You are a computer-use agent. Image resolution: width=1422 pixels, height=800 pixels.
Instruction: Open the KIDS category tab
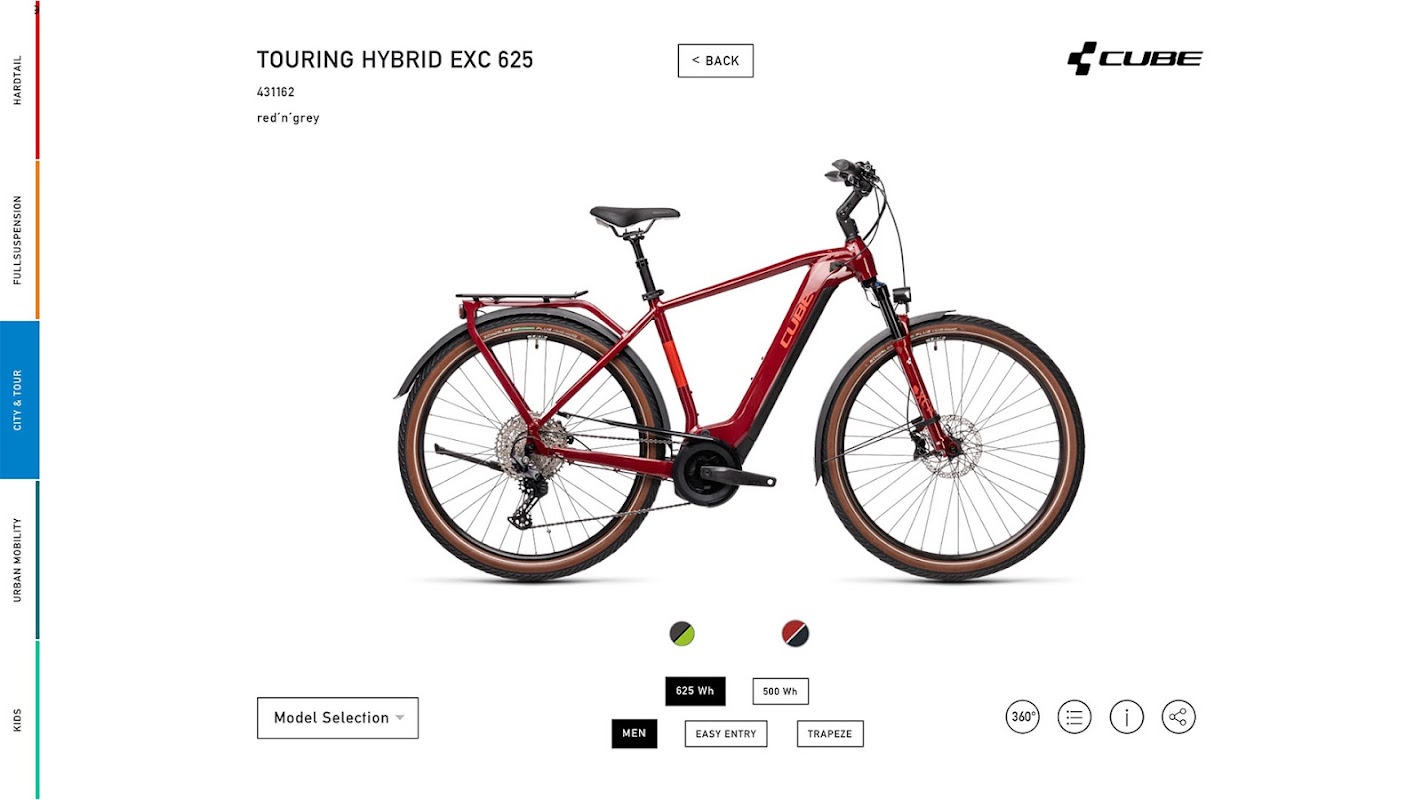[x=19, y=720]
